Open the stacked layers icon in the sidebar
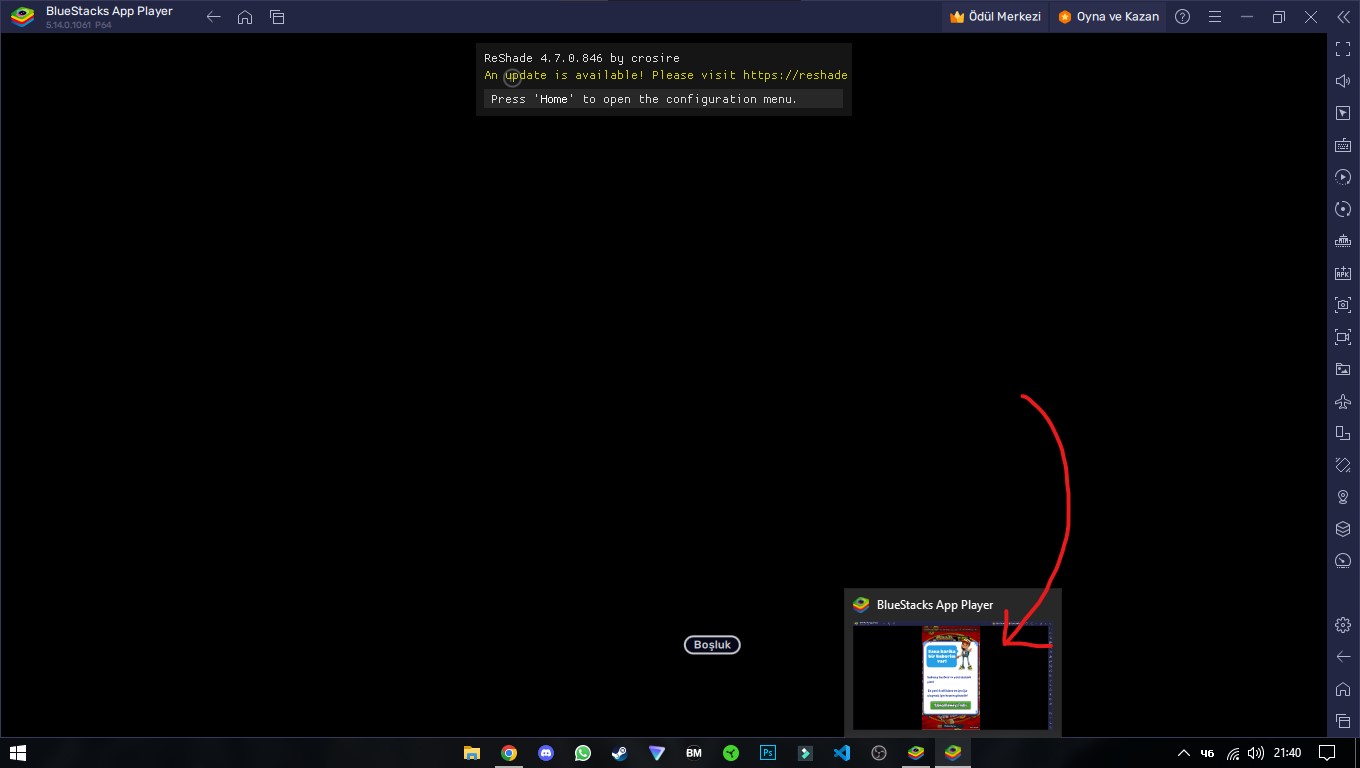The width and height of the screenshot is (1360, 768). coord(1343,529)
